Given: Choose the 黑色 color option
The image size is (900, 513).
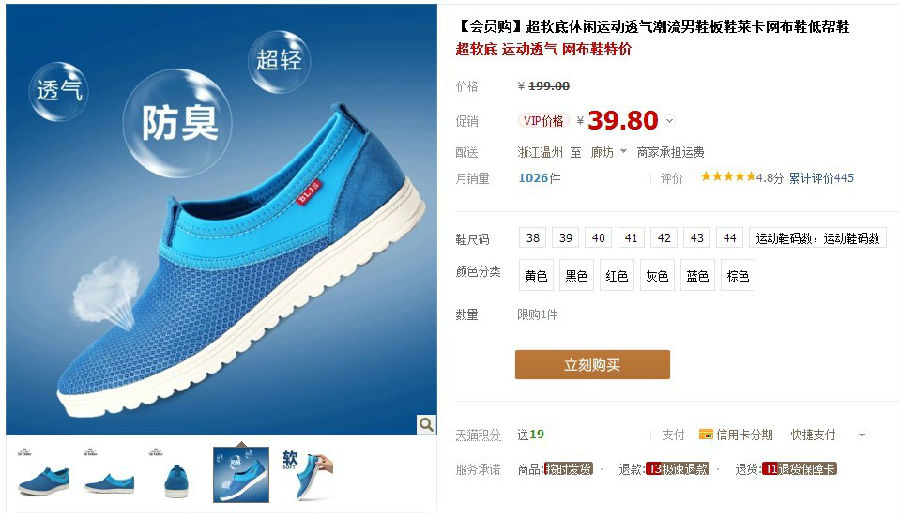Looking at the screenshot, I should [576, 275].
